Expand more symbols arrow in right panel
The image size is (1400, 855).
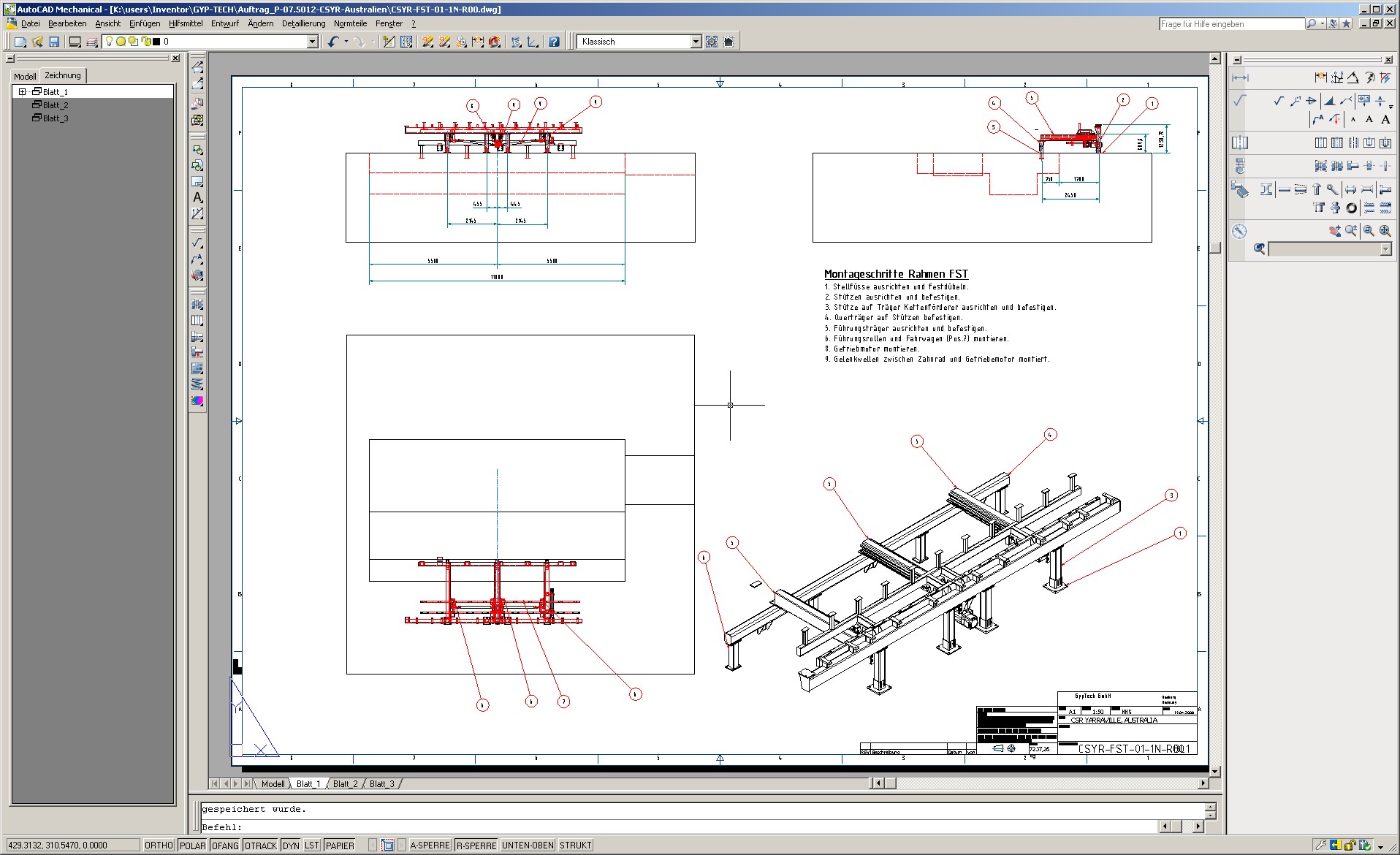pos(1391,106)
